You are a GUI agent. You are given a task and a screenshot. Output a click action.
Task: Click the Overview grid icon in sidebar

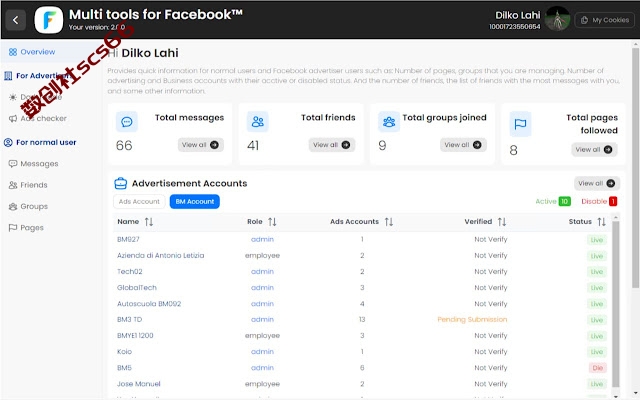click(13, 52)
